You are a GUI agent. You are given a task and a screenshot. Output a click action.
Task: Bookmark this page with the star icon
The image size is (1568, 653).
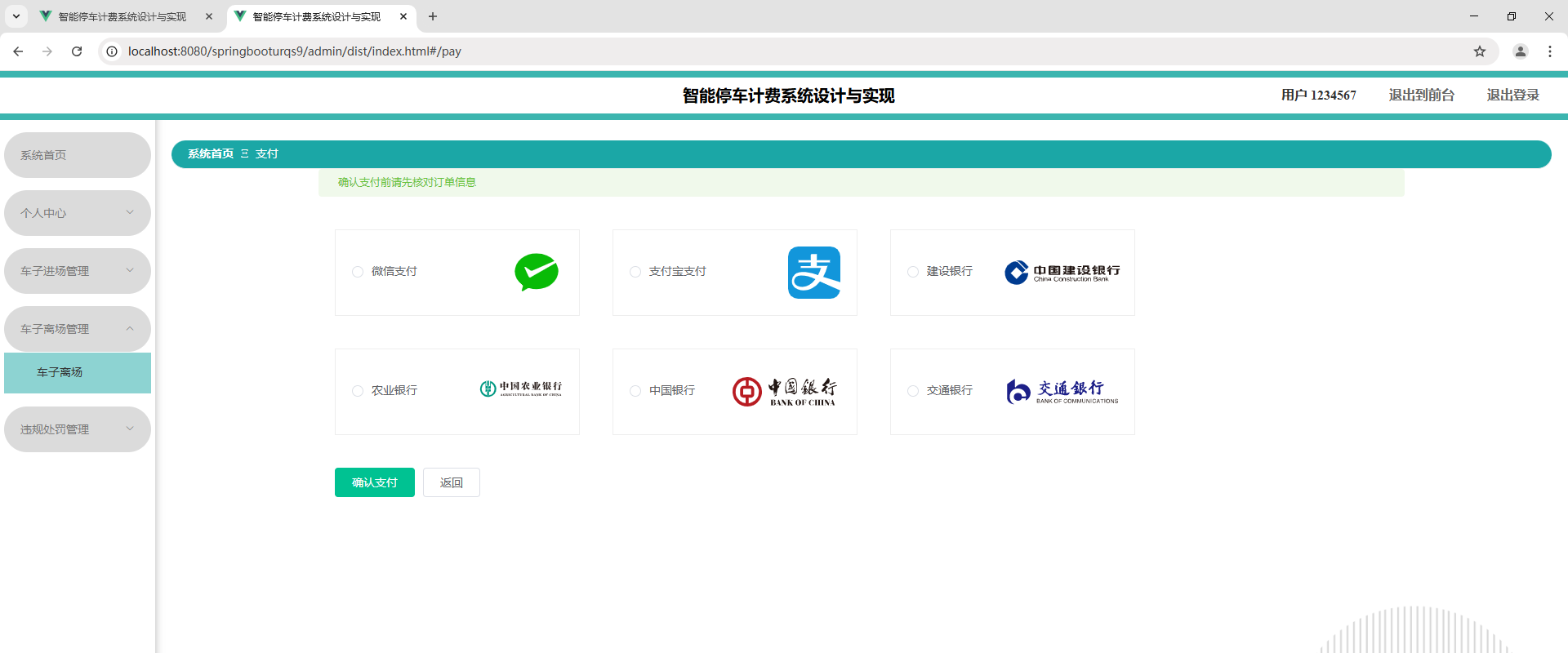[1480, 51]
